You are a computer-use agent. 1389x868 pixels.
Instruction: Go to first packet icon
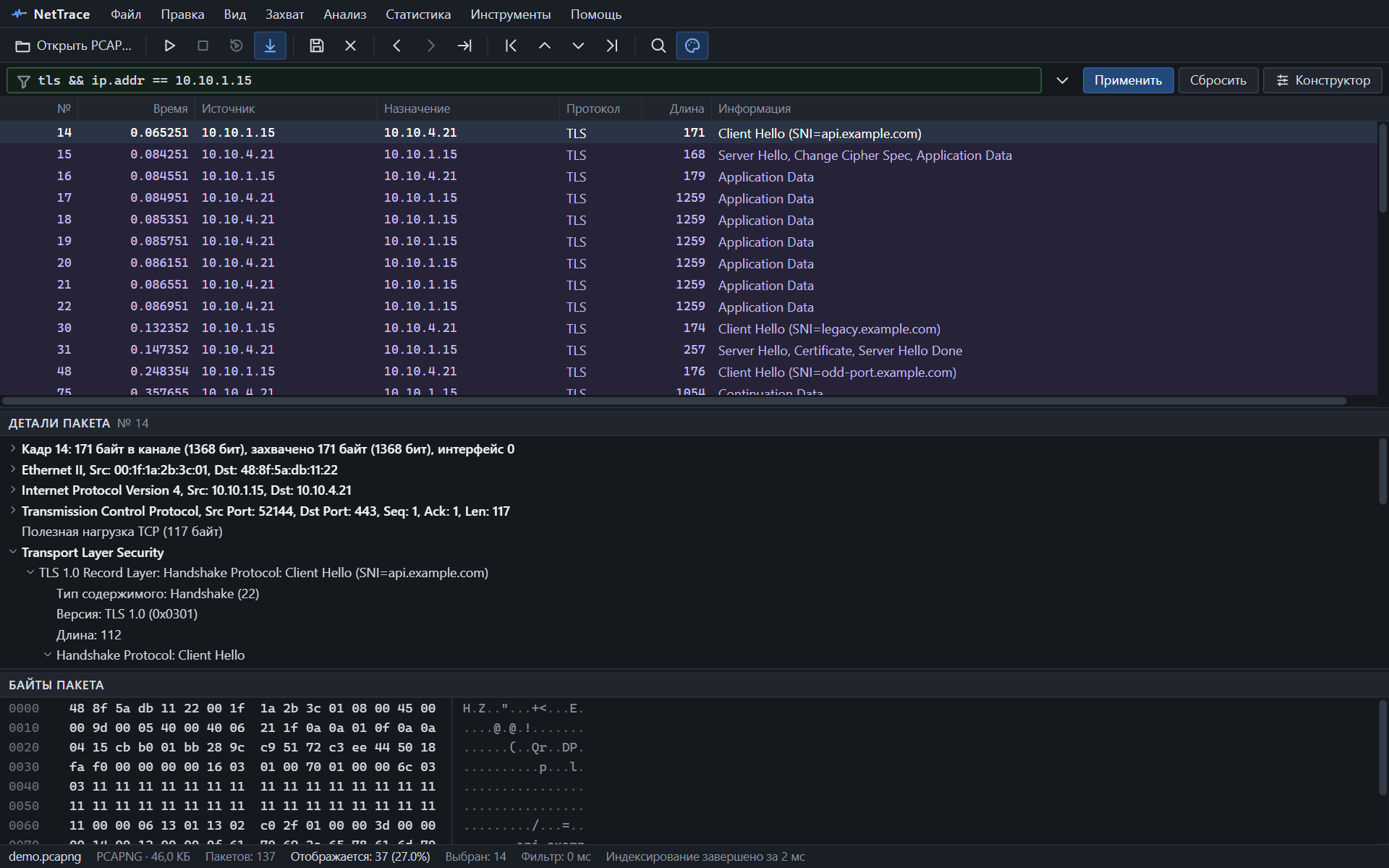click(511, 46)
